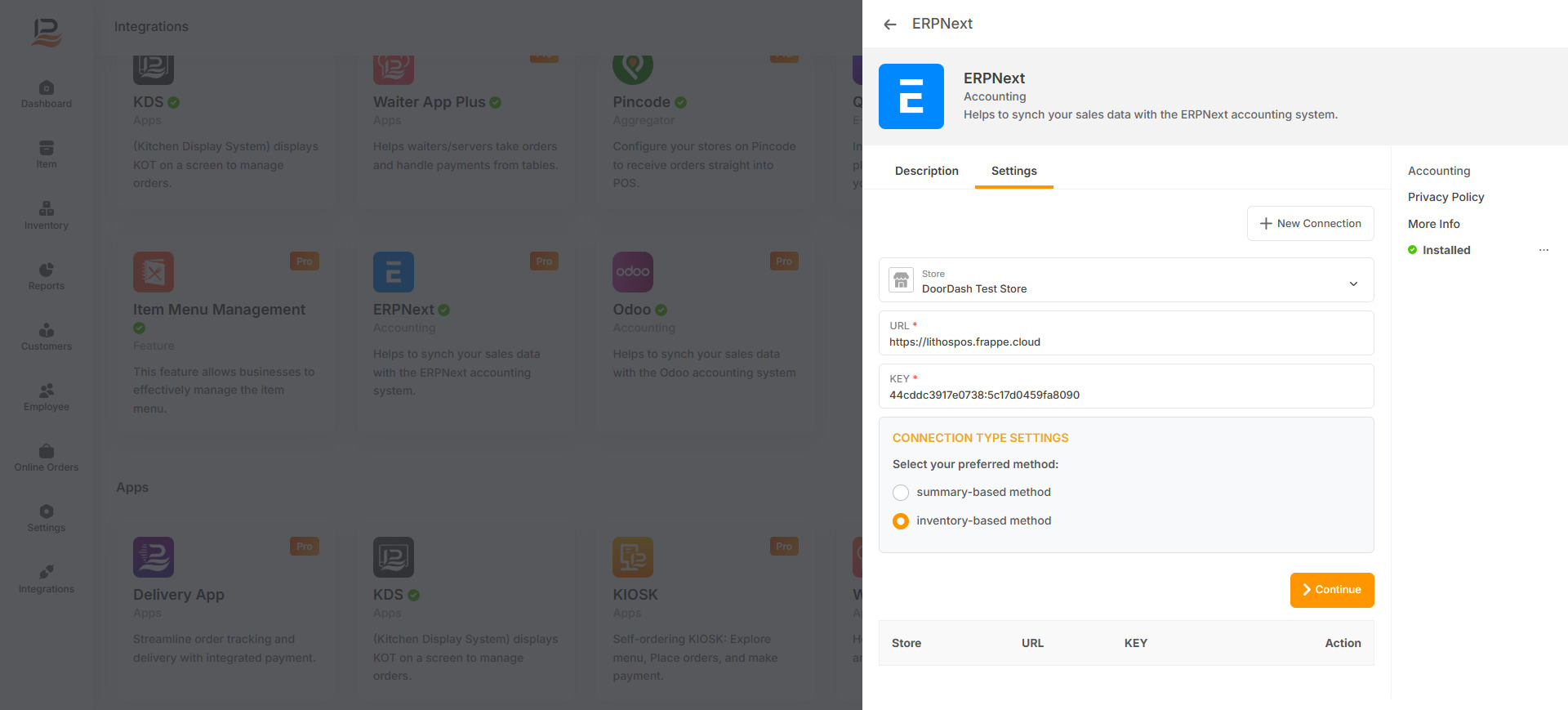The image size is (1568, 710).
Task: Open Online Orders in sidebar
Action: [47, 458]
